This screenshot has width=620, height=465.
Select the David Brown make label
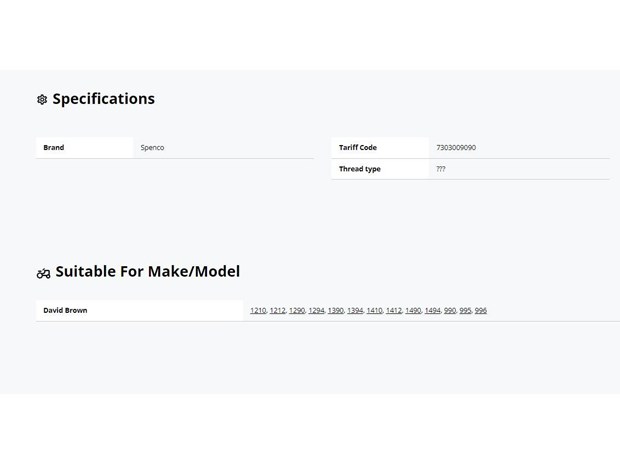[x=65, y=310]
